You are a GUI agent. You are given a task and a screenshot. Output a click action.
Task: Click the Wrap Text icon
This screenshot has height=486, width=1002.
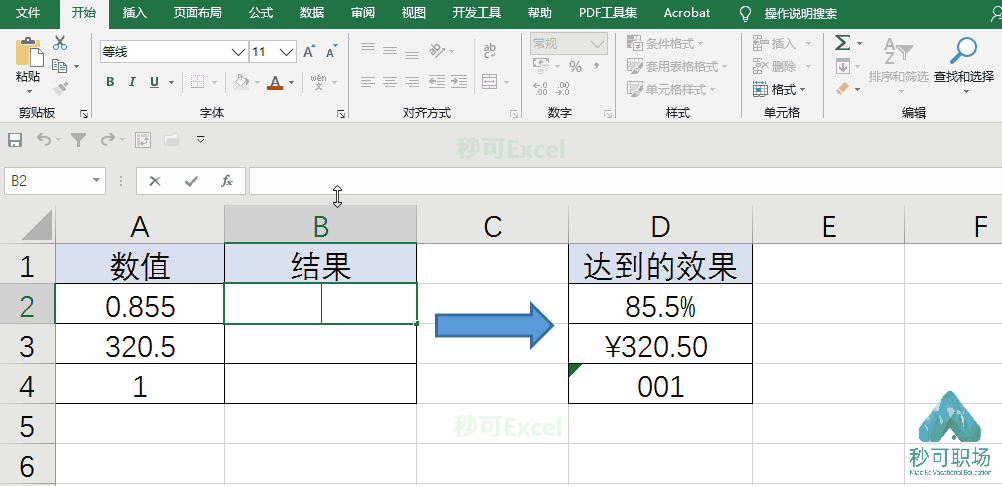[490, 50]
